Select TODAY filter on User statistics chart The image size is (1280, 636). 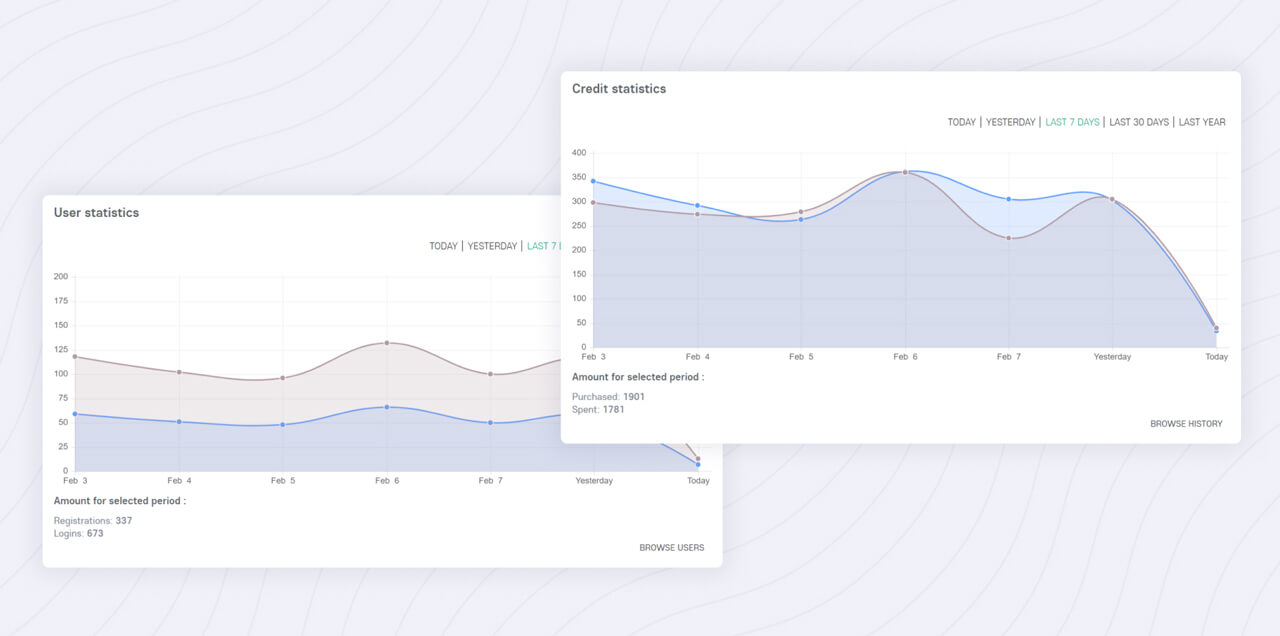click(x=443, y=245)
